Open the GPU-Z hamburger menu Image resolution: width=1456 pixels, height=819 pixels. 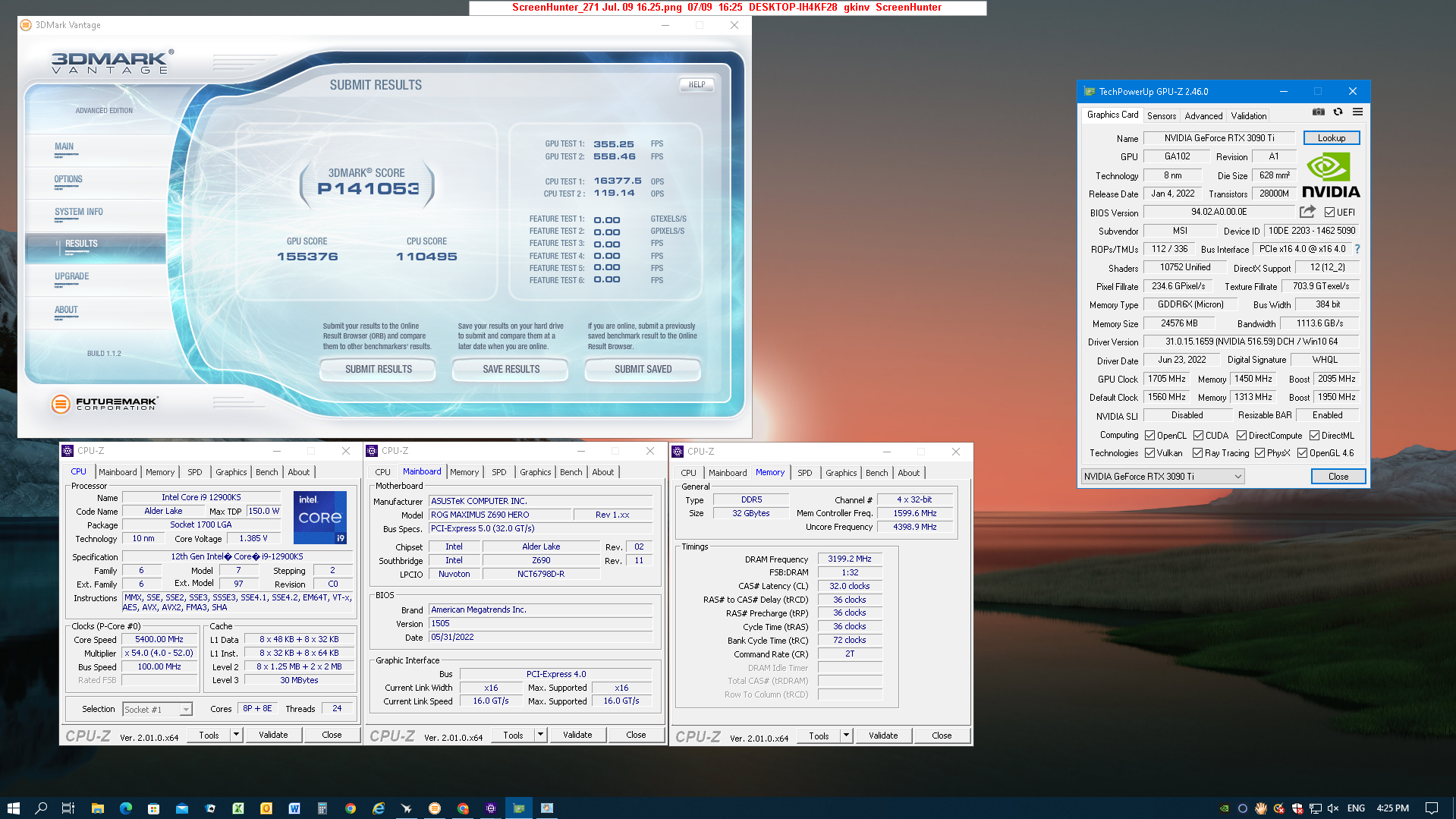click(1357, 112)
